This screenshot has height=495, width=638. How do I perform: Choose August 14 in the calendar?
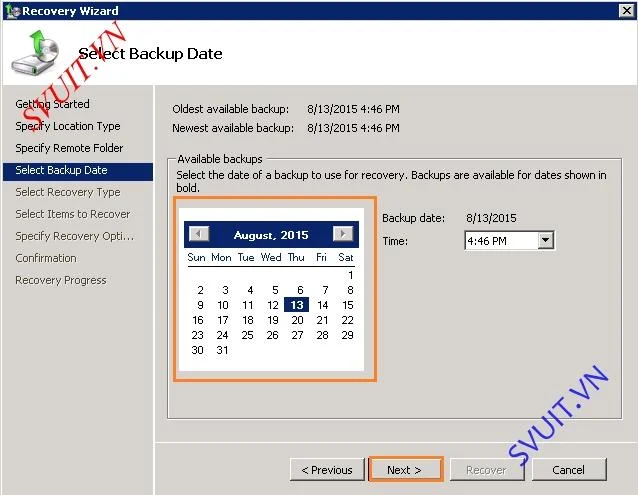click(323, 305)
